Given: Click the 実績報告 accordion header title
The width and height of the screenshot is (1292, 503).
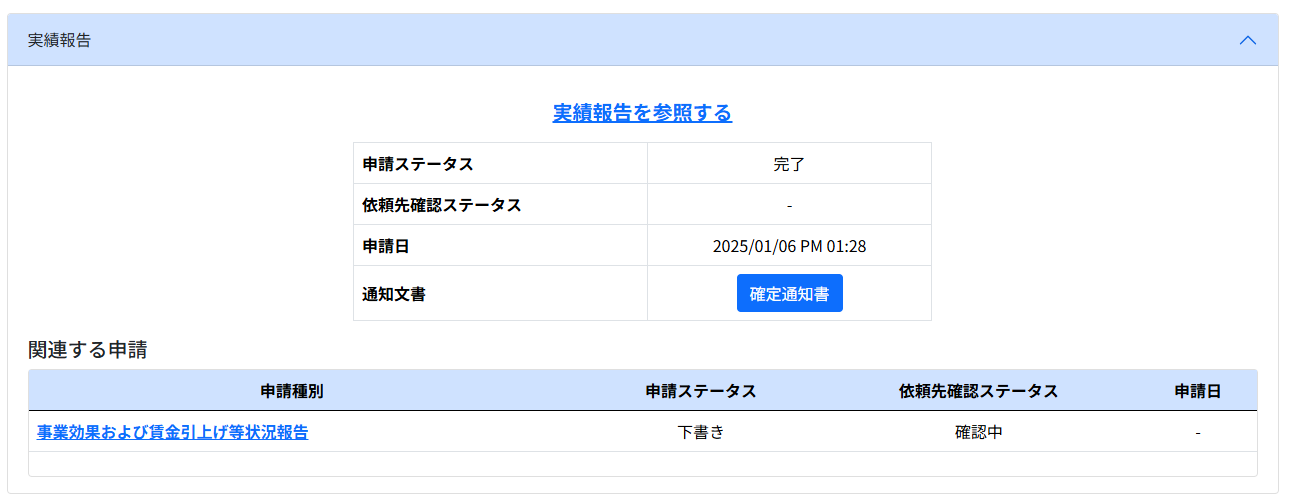Looking at the screenshot, I should 59,41.
